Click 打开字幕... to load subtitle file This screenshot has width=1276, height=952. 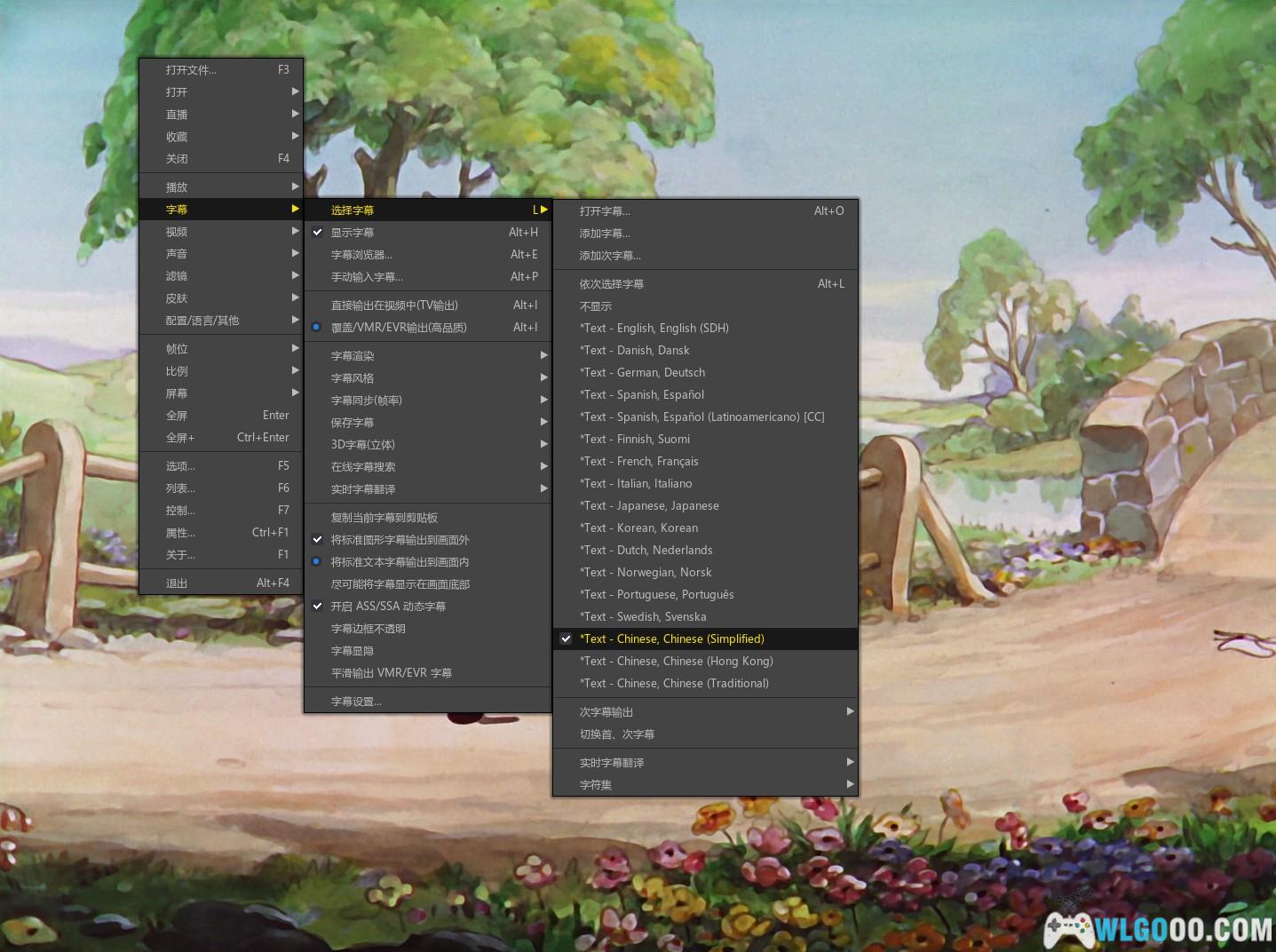[605, 211]
